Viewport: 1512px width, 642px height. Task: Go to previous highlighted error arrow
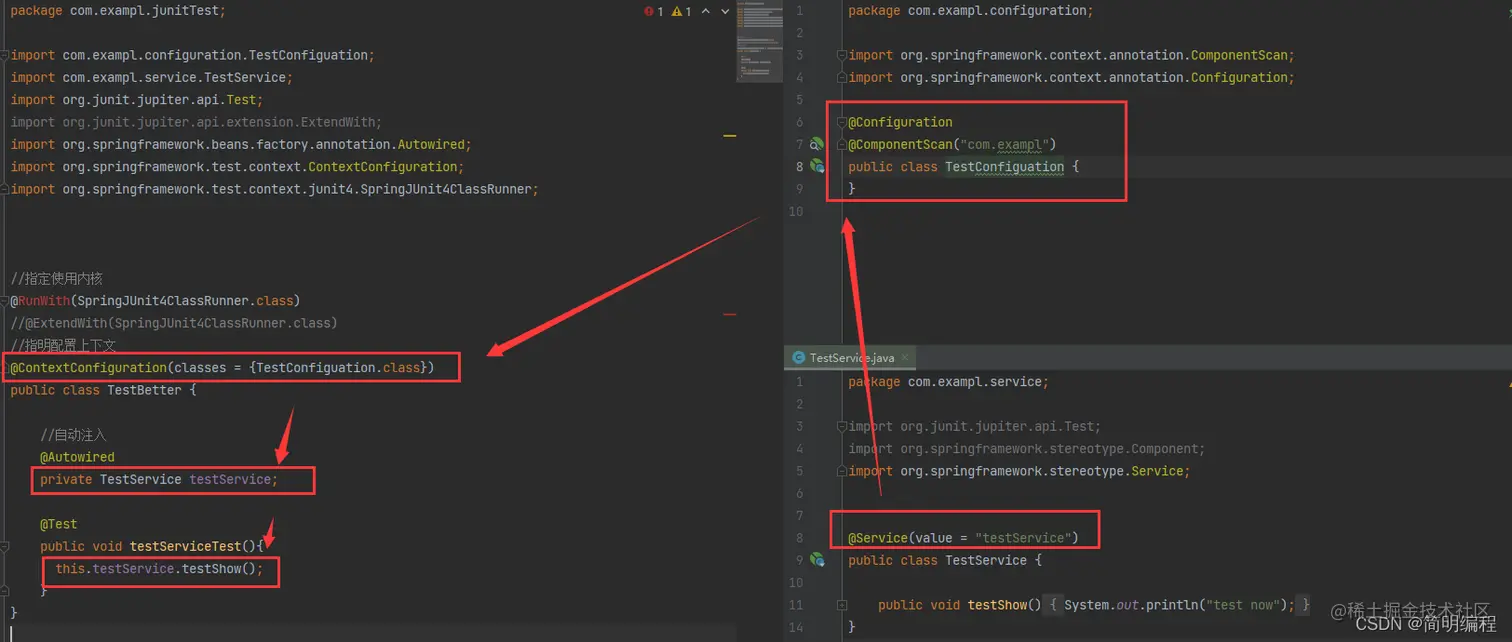707,12
